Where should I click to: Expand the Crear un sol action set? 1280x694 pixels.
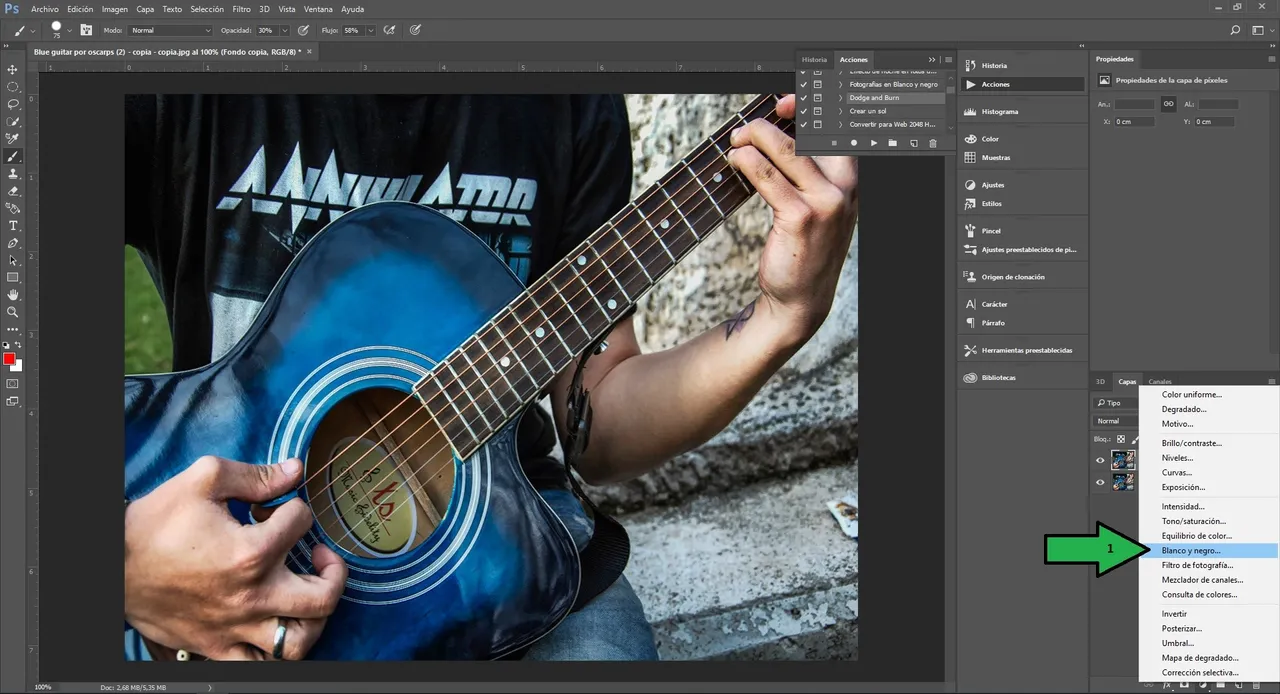pos(840,111)
